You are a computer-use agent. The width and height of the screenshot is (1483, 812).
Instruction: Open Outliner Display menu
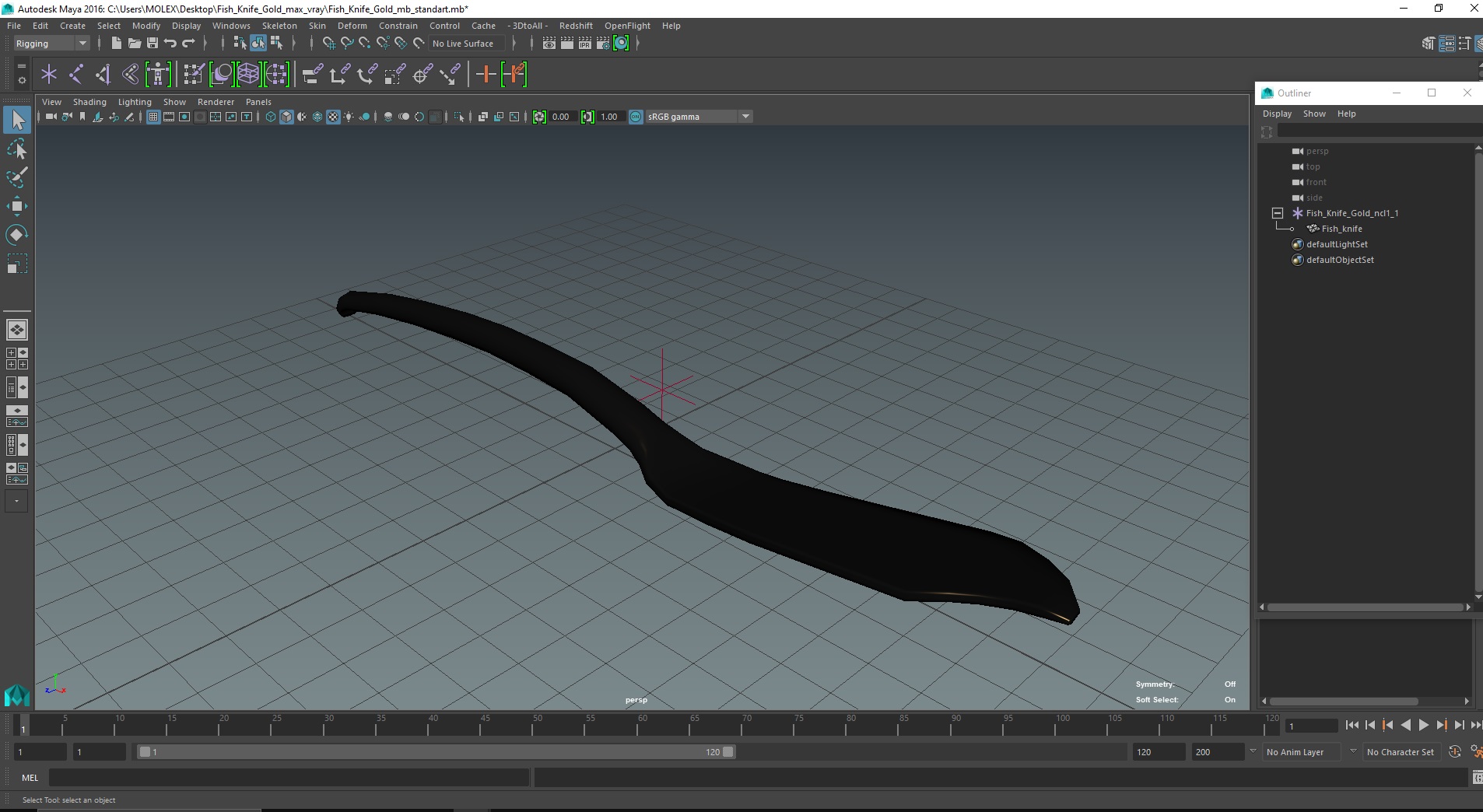click(x=1277, y=114)
